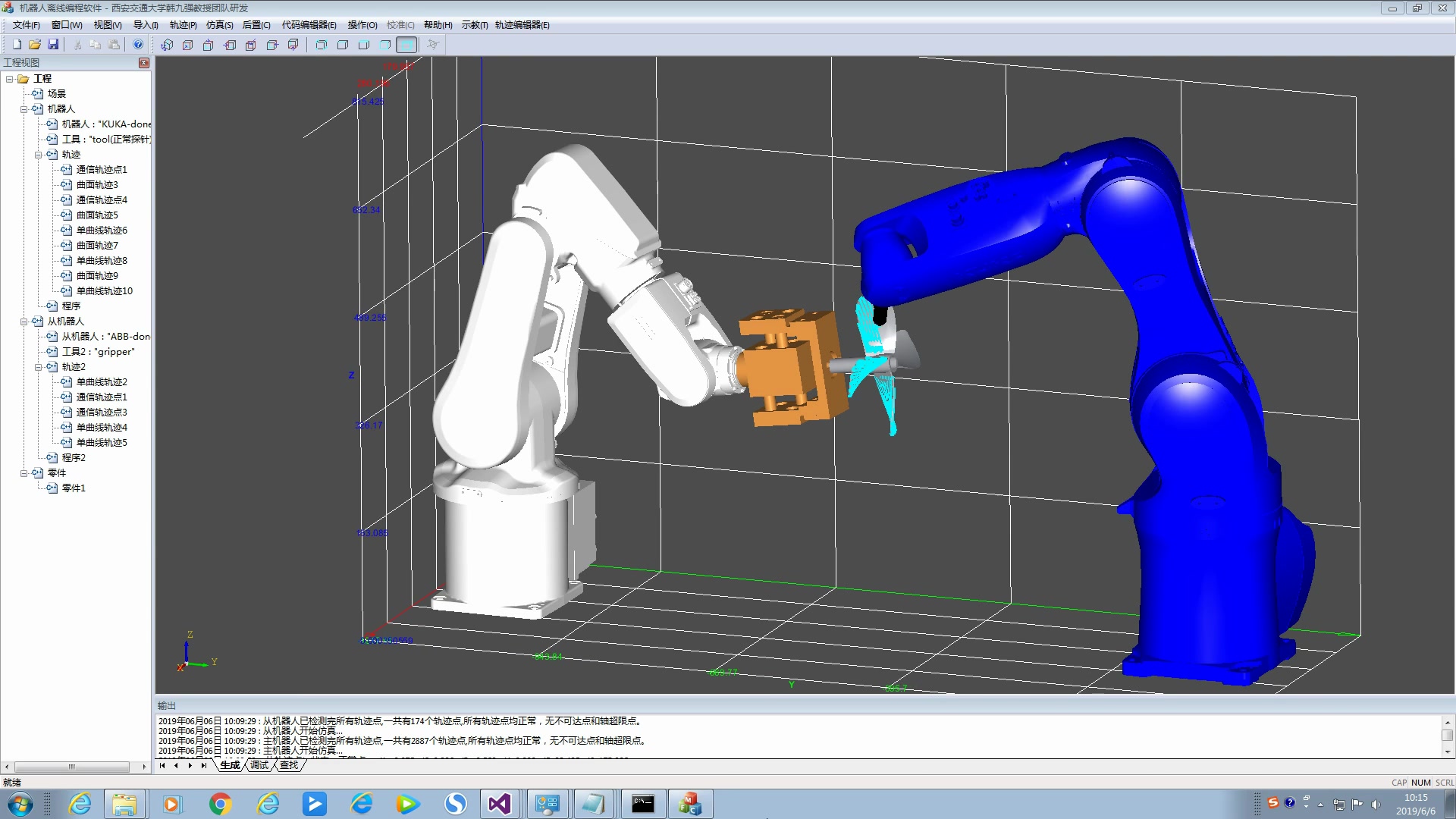Click the New file toolbar icon
1456x819 pixels.
coord(17,45)
